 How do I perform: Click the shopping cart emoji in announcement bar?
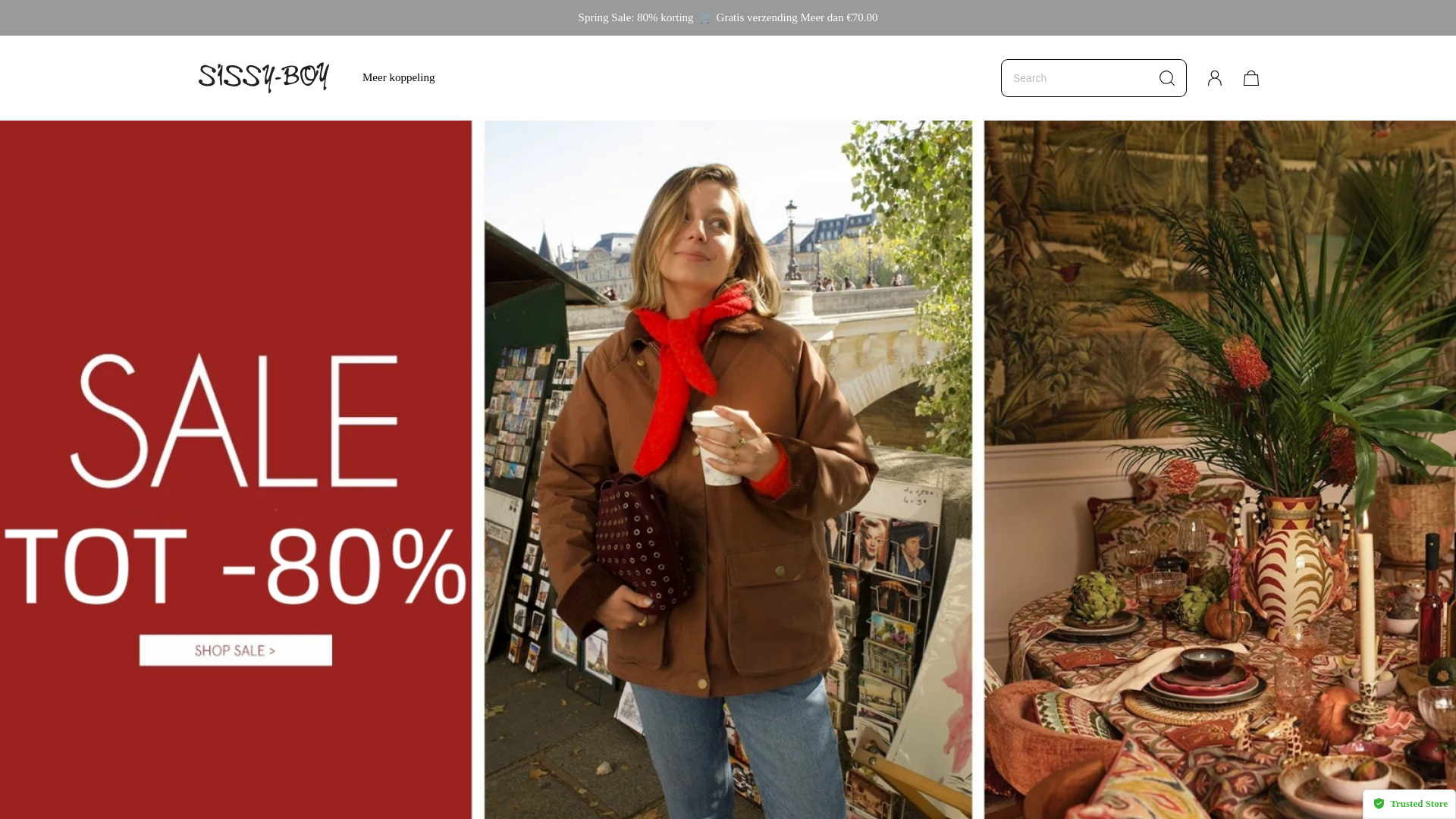tap(704, 17)
